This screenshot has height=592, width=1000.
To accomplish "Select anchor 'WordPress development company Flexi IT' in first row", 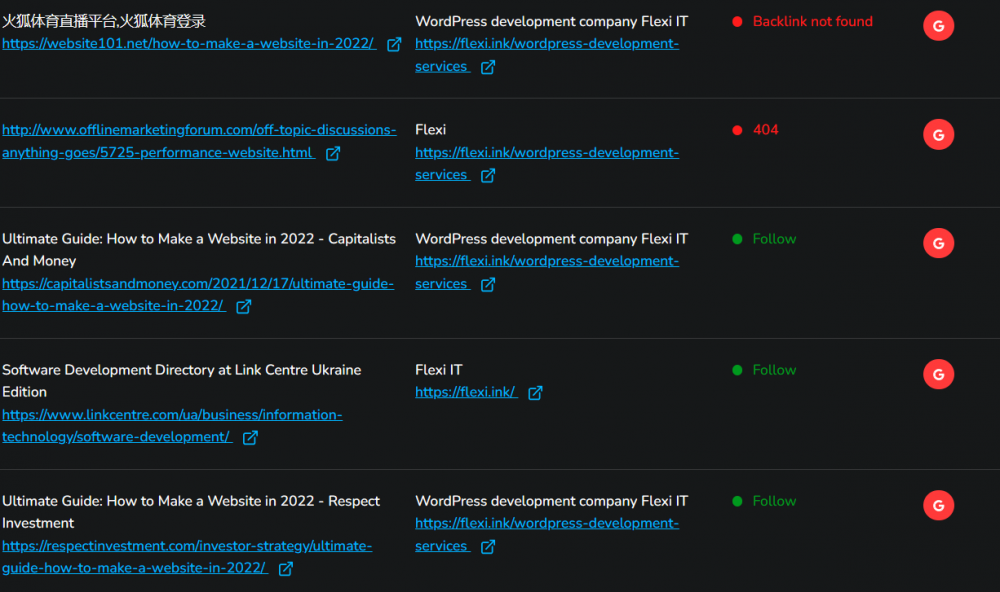I will coord(552,22).
